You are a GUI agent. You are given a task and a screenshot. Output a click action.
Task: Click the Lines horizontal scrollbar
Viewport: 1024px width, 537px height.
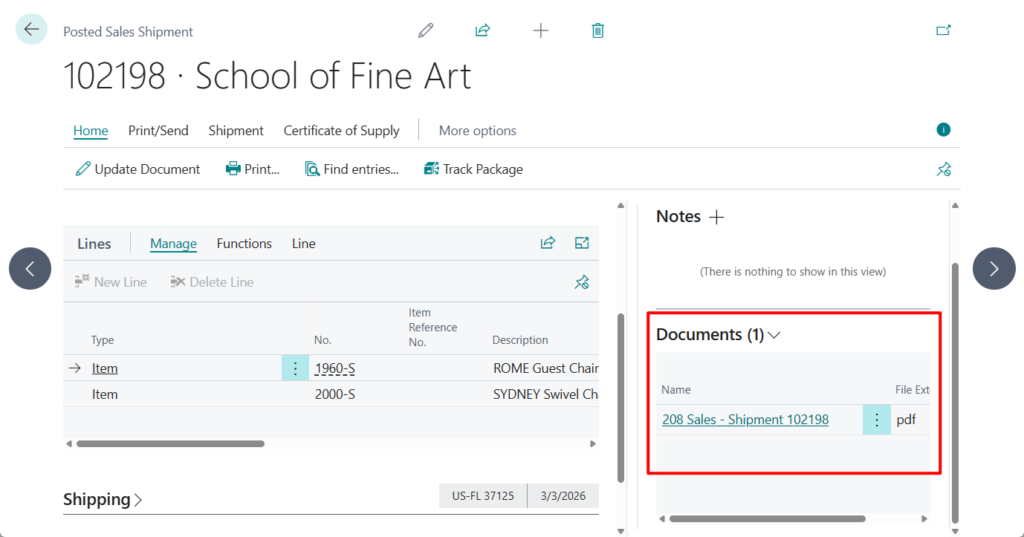coord(170,443)
